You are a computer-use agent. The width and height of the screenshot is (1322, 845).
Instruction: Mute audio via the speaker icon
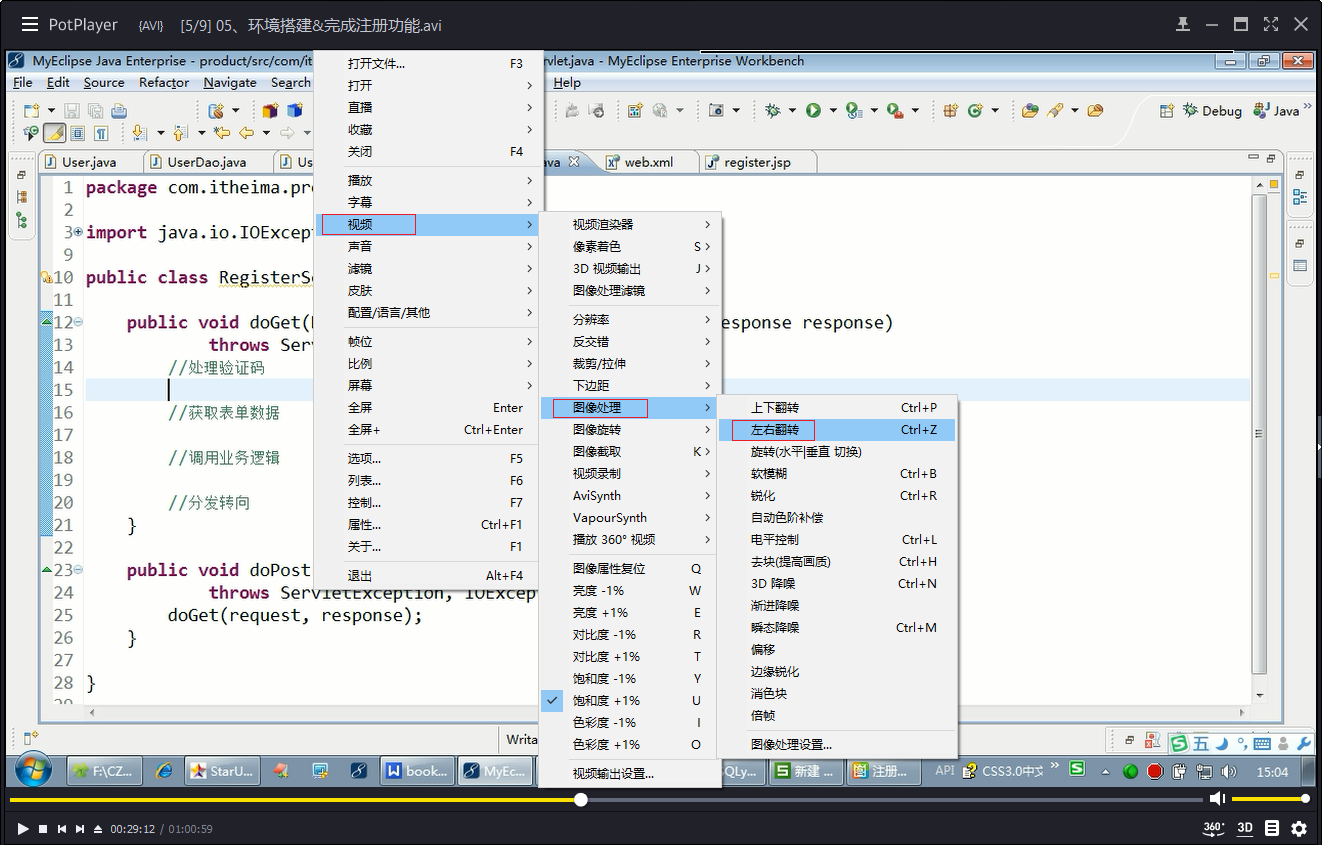[x=1217, y=799]
